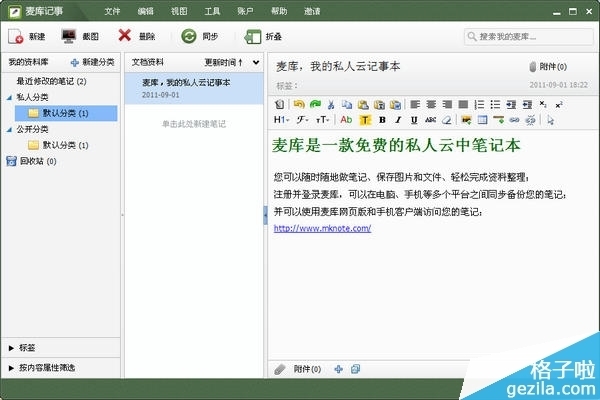Image resolution: width=600 pixels, height=400 pixels.
Task: Click the Paste from Word icon
Action: tap(395, 104)
